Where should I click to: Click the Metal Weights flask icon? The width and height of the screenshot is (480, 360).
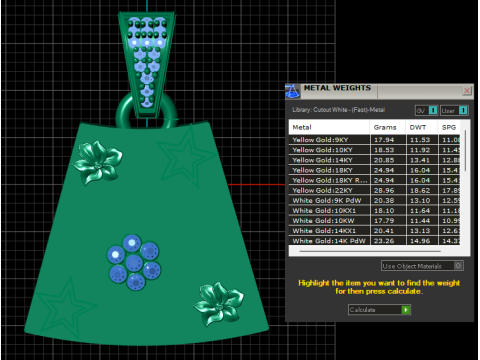click(x=293, y=91)
